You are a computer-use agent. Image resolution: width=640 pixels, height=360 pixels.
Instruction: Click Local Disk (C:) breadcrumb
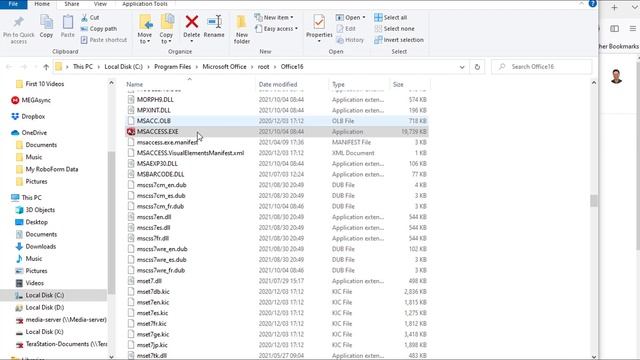[x=123, y=67]
